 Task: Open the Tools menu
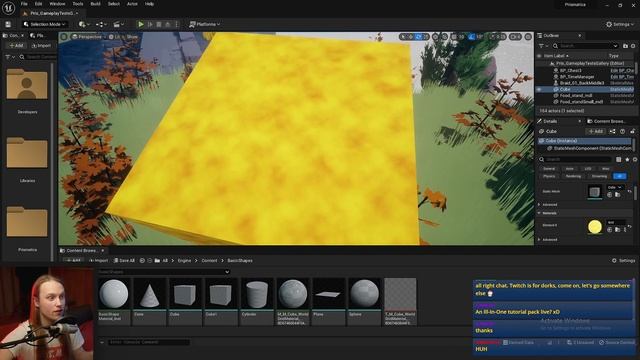(x=78, y=4)
